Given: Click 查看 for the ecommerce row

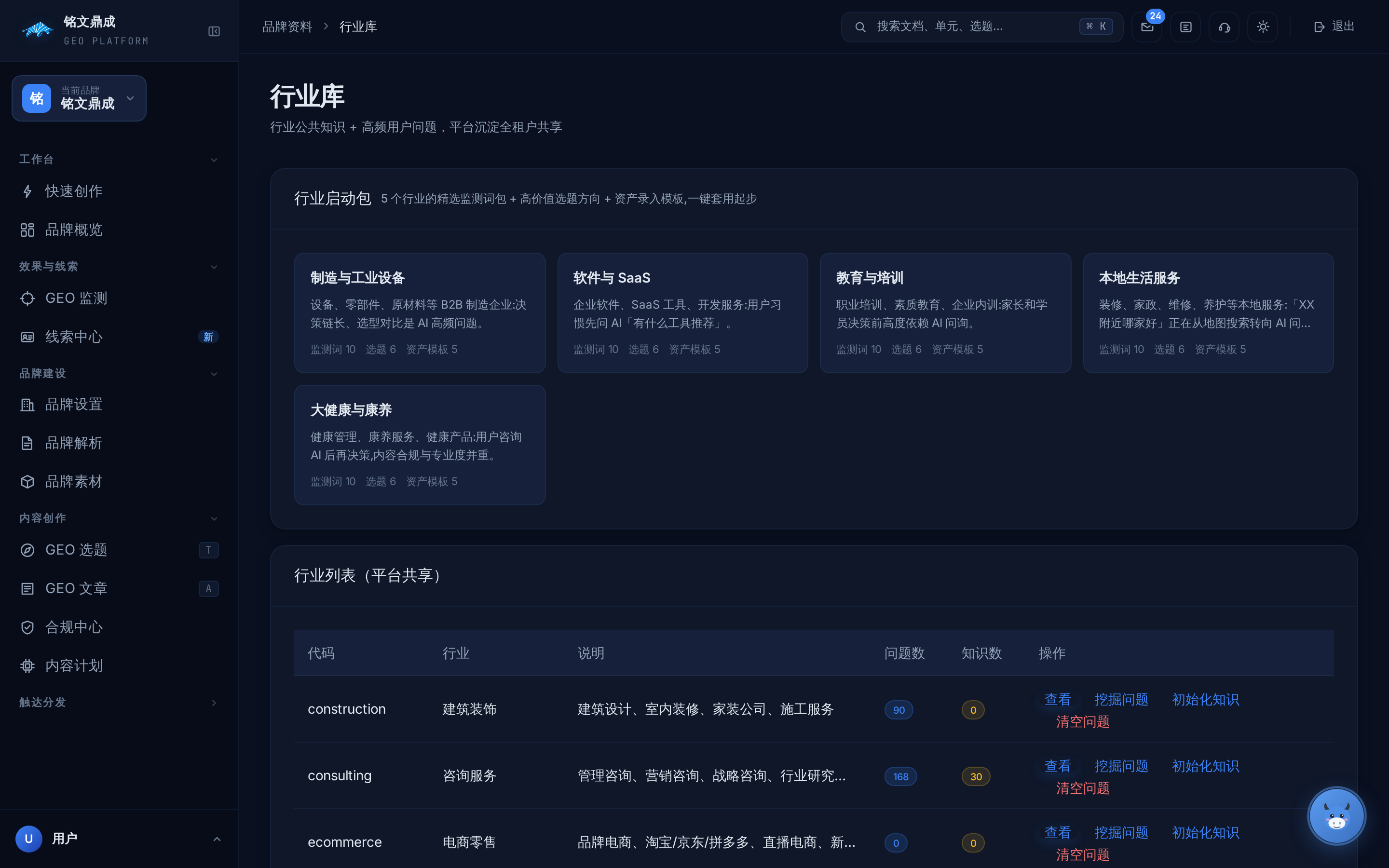Looking at the screenshot, I should coord(1057,832).
